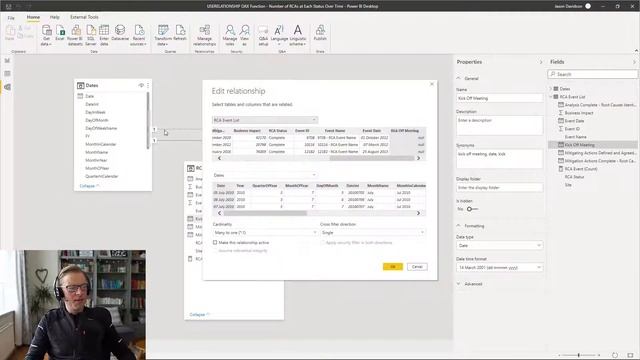Click the Fields search box

(592, 74)
